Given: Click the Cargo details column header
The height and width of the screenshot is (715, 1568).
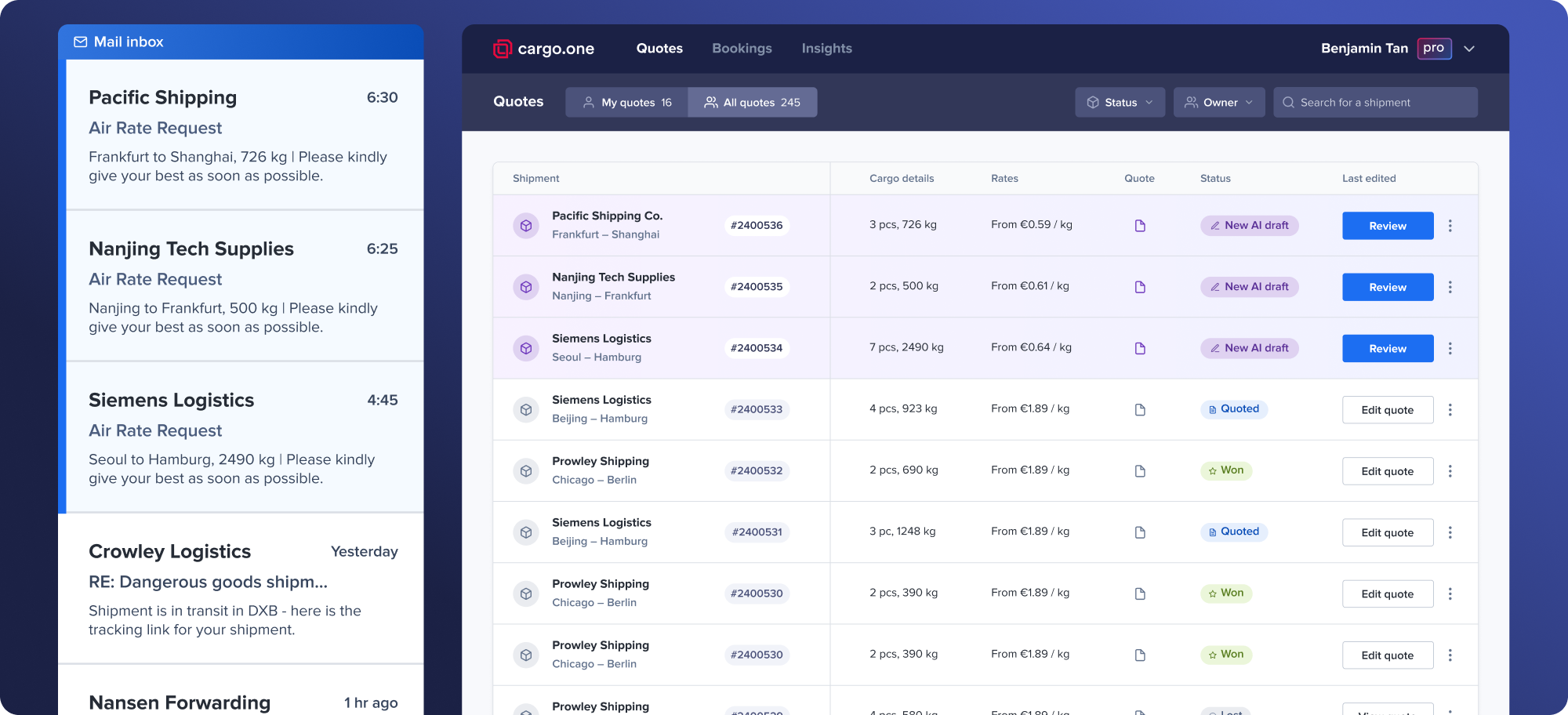Looking at the screenshot, I should tap(902, 179).
